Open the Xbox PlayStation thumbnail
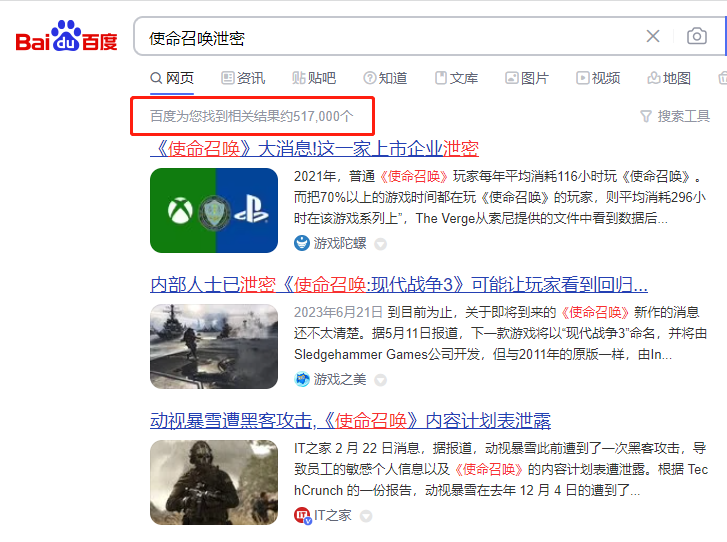 (214, 210)
